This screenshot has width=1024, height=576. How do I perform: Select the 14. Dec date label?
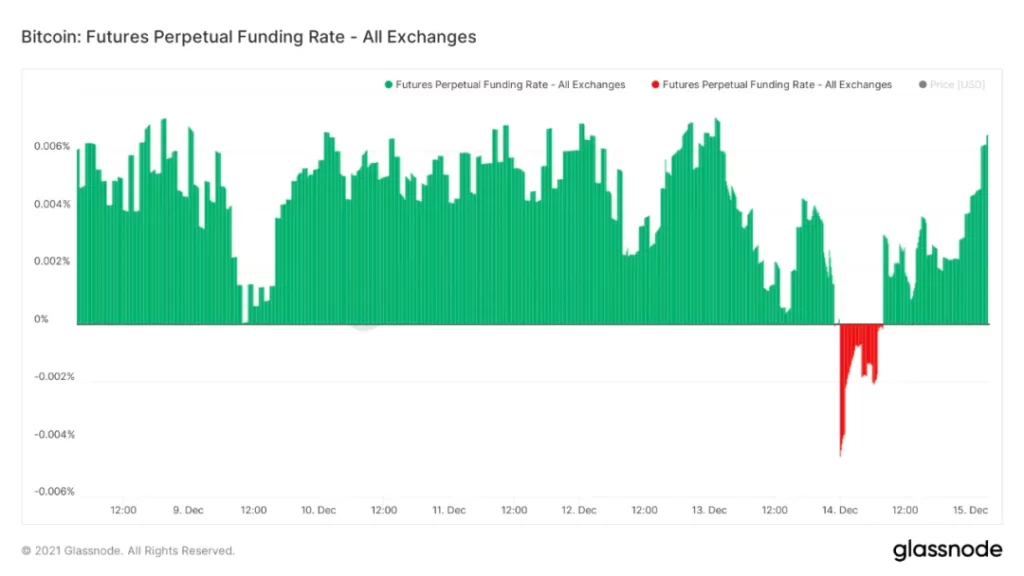(x=840, y=510)
